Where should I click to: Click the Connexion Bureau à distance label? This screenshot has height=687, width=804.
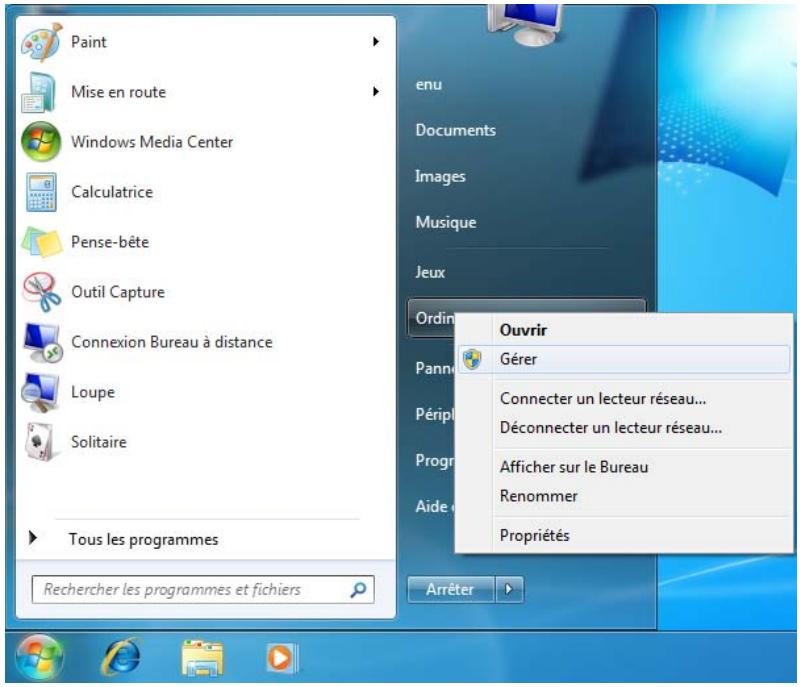[x=172, y=342]
